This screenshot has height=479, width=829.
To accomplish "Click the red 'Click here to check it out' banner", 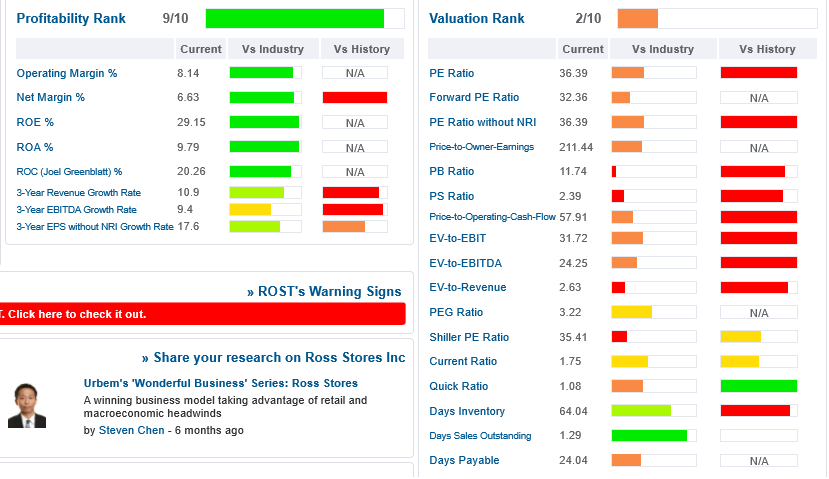I will coord(202,314).
